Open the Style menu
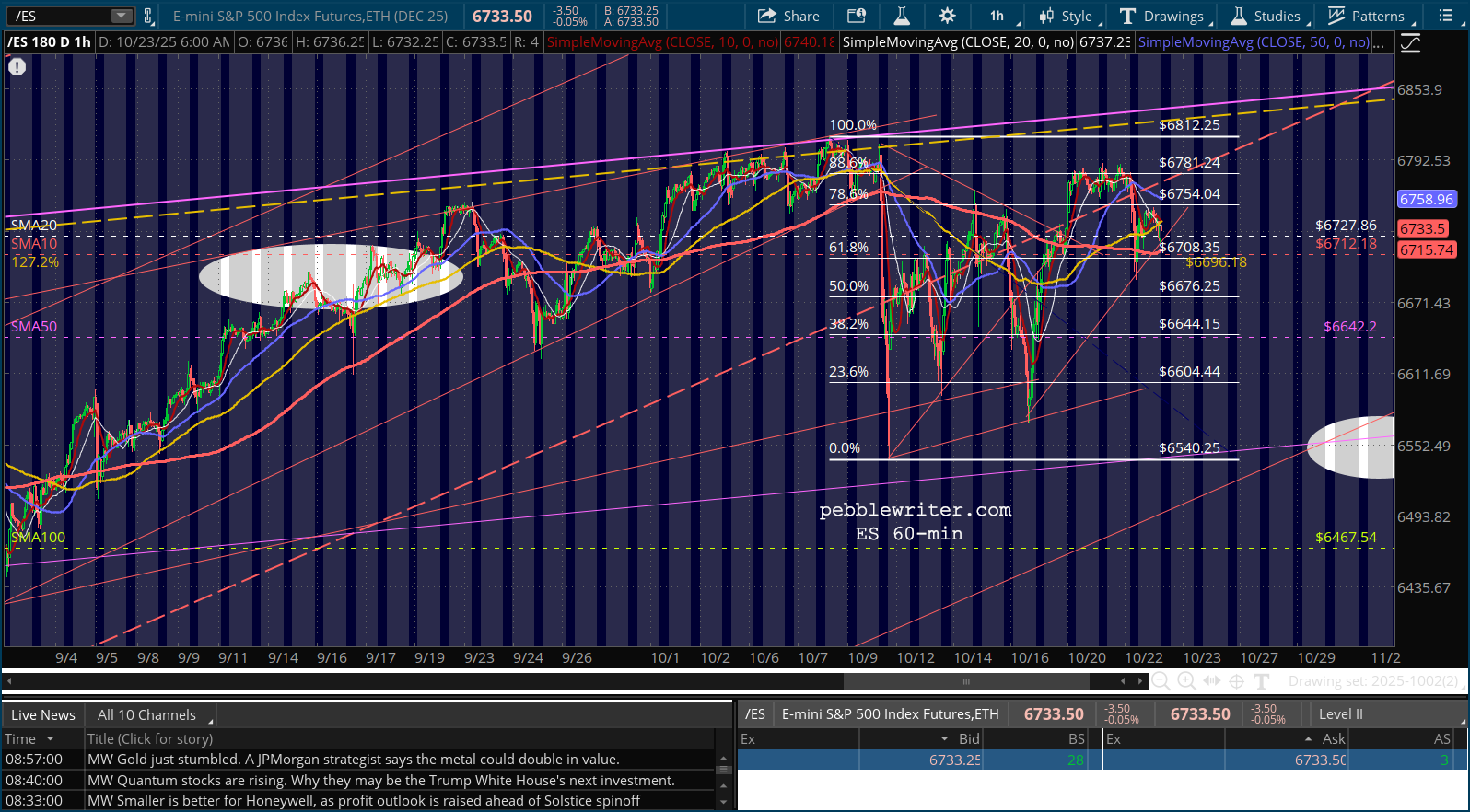This screenshot has width=1470, height=812. coord(1067,16)
